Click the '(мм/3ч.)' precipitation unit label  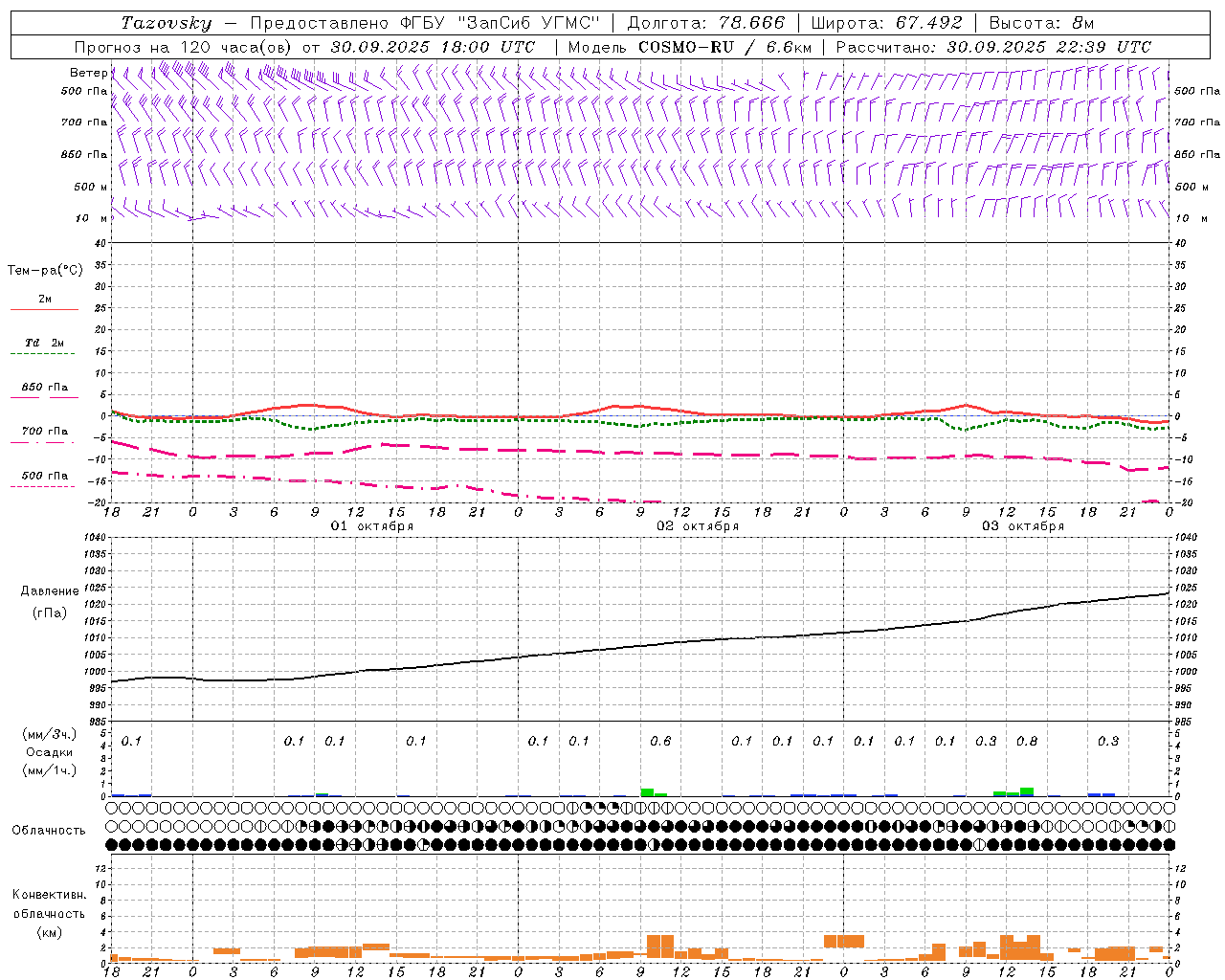pyautogui.click(x=48, y=734)
